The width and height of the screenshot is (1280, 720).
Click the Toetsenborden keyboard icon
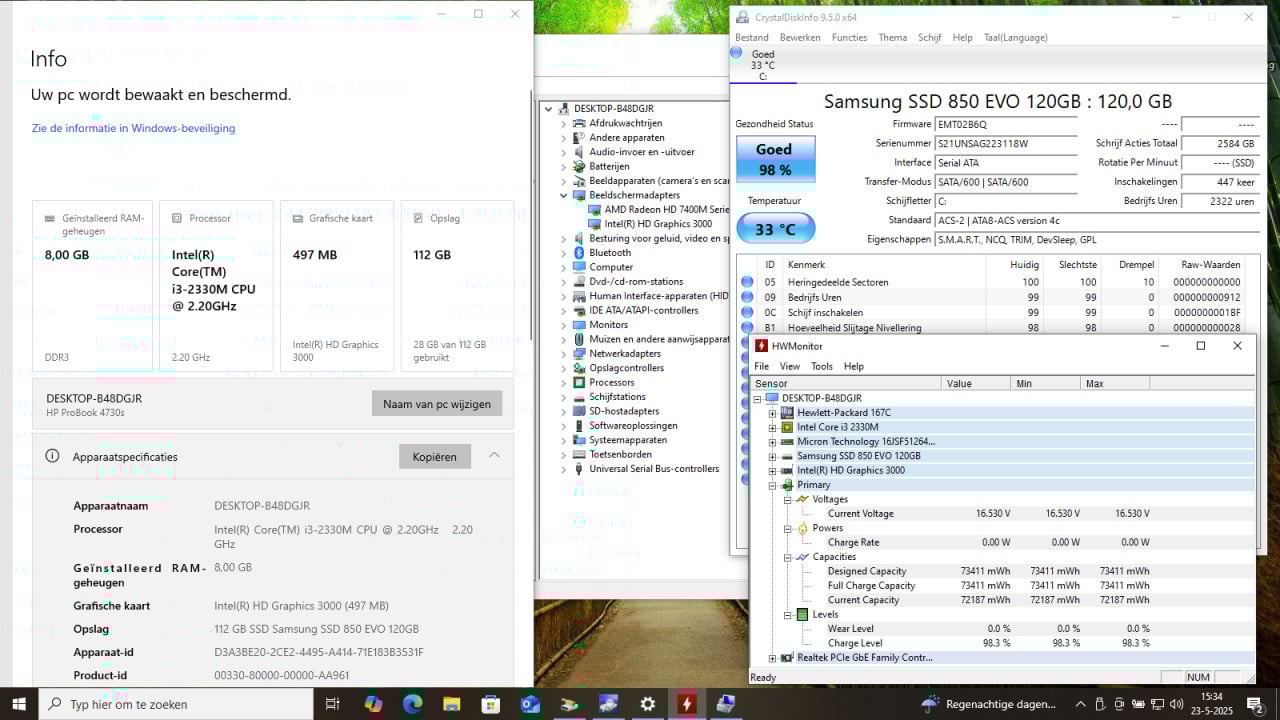pyautogui.click(x=579, y=454)
